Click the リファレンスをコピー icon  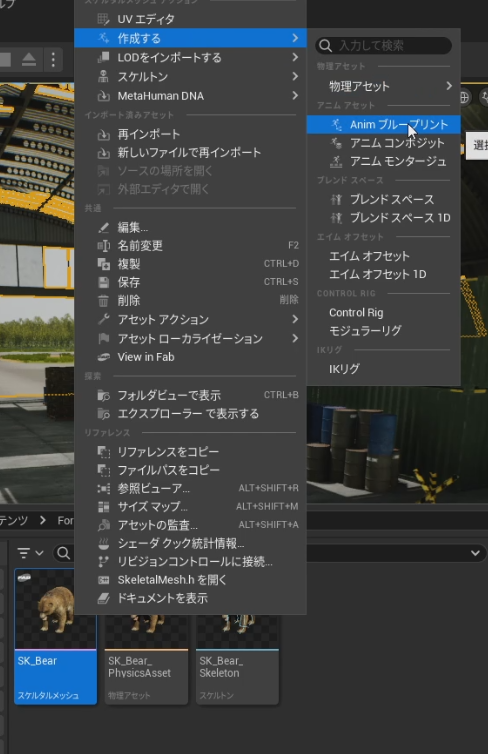(x=103, y=452)
